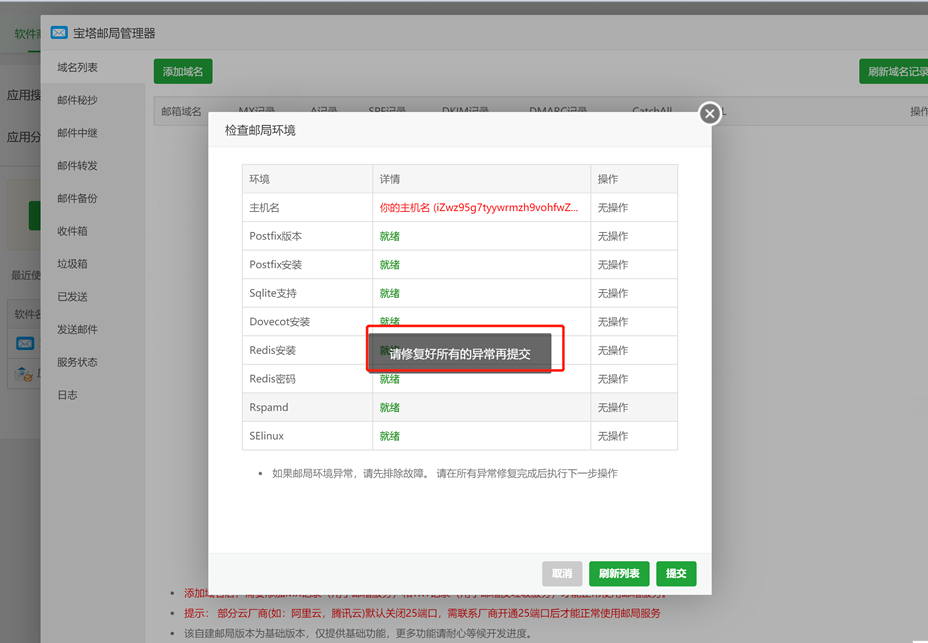Click the SElinux environment cell
This screenshot has width=928, height=643.
(307, 436)
